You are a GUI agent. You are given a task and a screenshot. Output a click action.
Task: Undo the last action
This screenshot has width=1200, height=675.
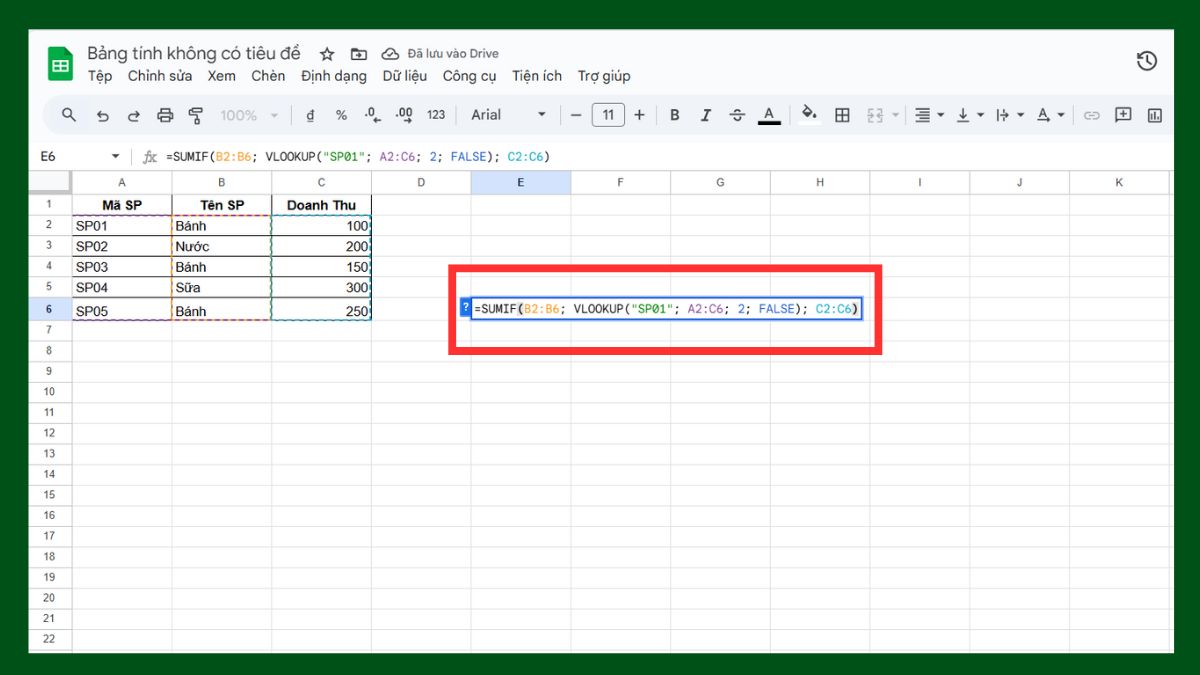[x=102, y=115]
